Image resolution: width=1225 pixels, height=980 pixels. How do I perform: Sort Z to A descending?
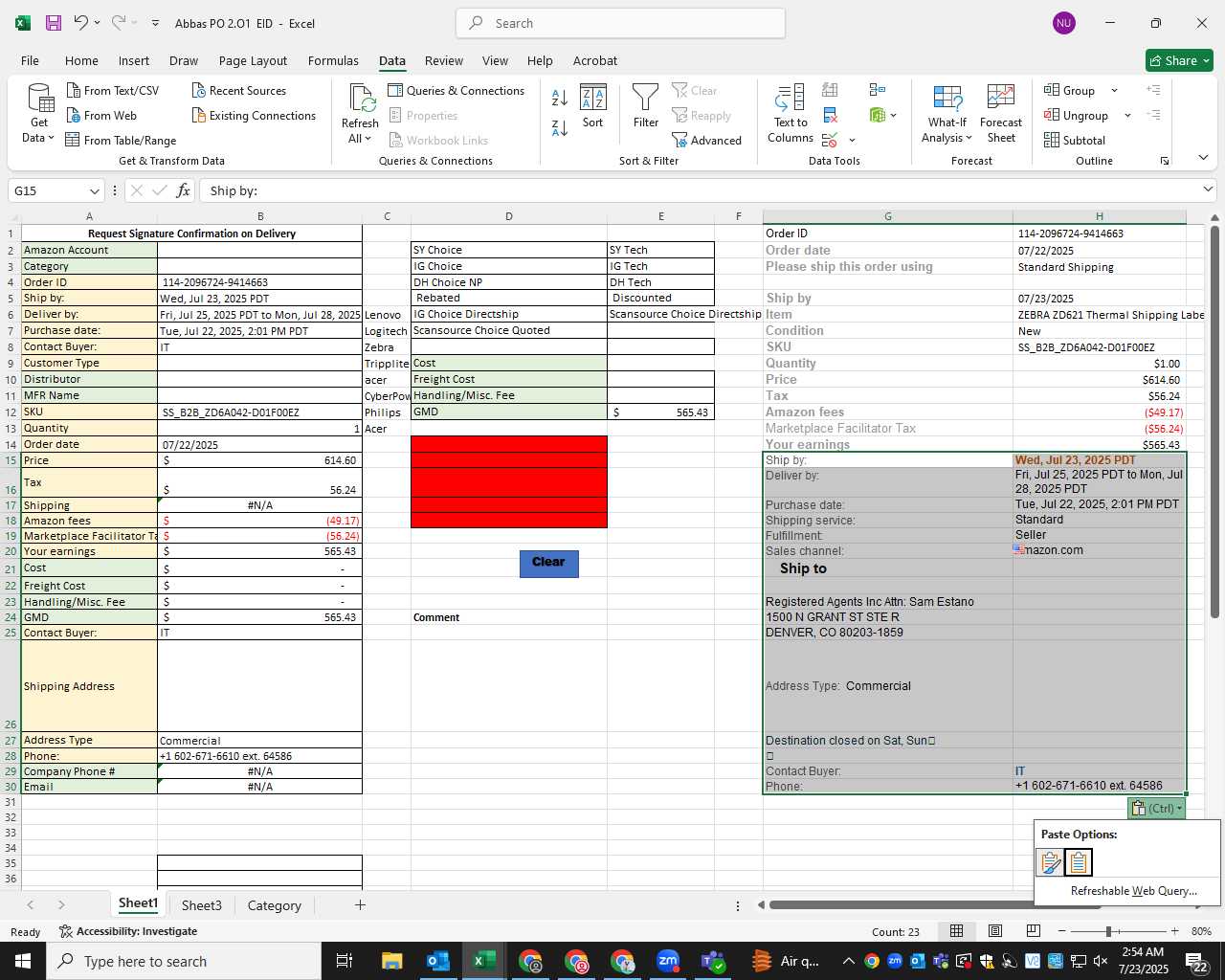click(x=560, y=127)
